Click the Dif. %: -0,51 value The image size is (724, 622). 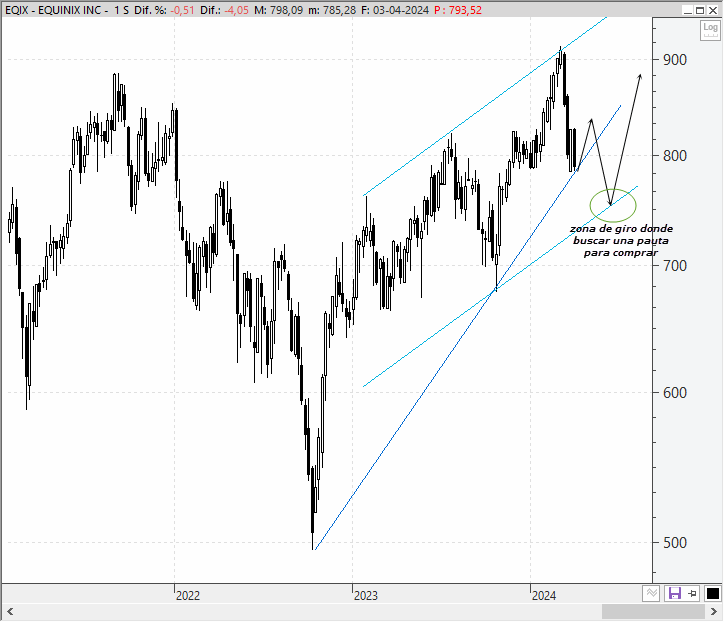tap(164, 10)
